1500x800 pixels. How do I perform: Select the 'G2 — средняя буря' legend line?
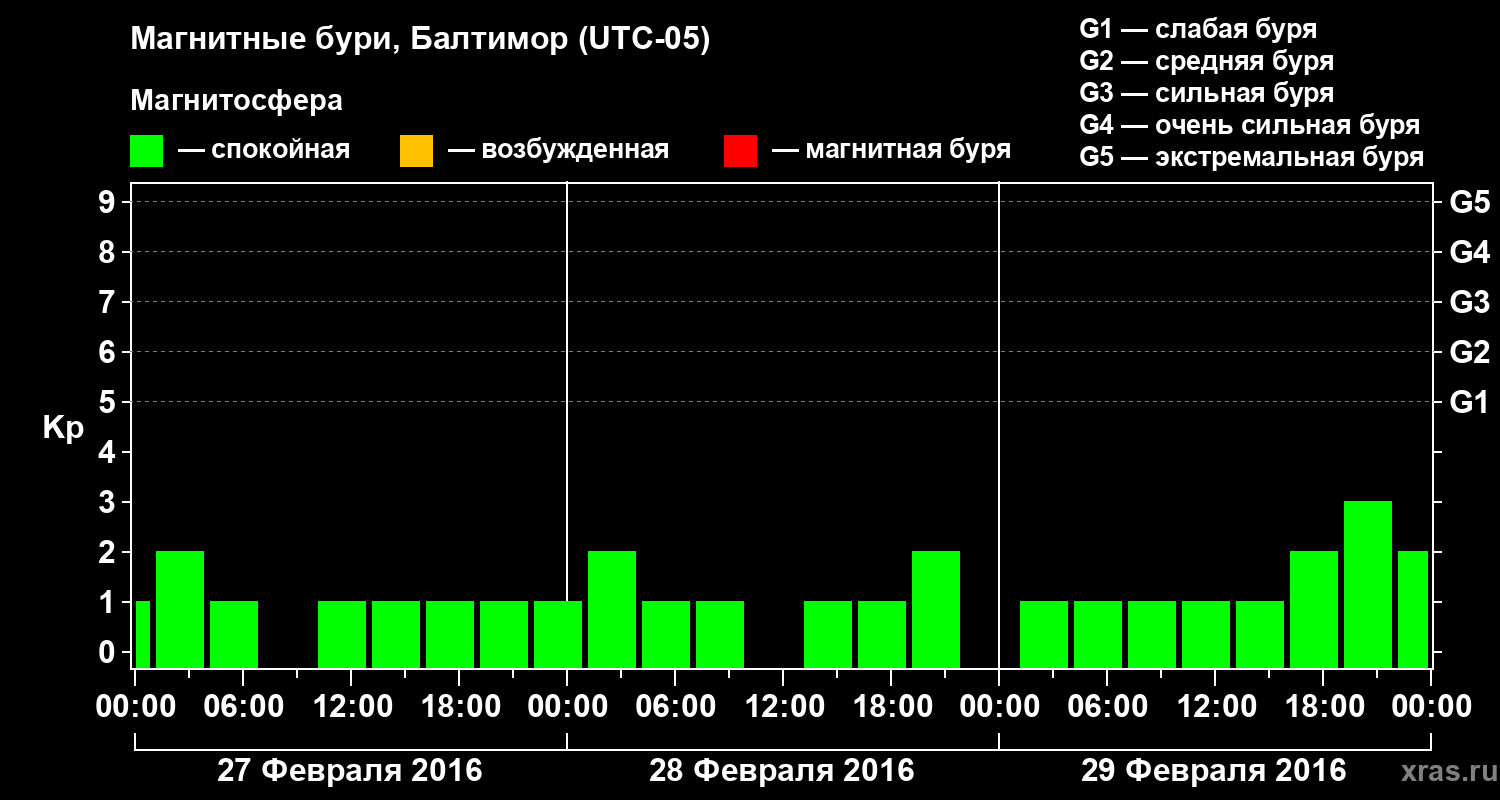[x=1207, y=61]
